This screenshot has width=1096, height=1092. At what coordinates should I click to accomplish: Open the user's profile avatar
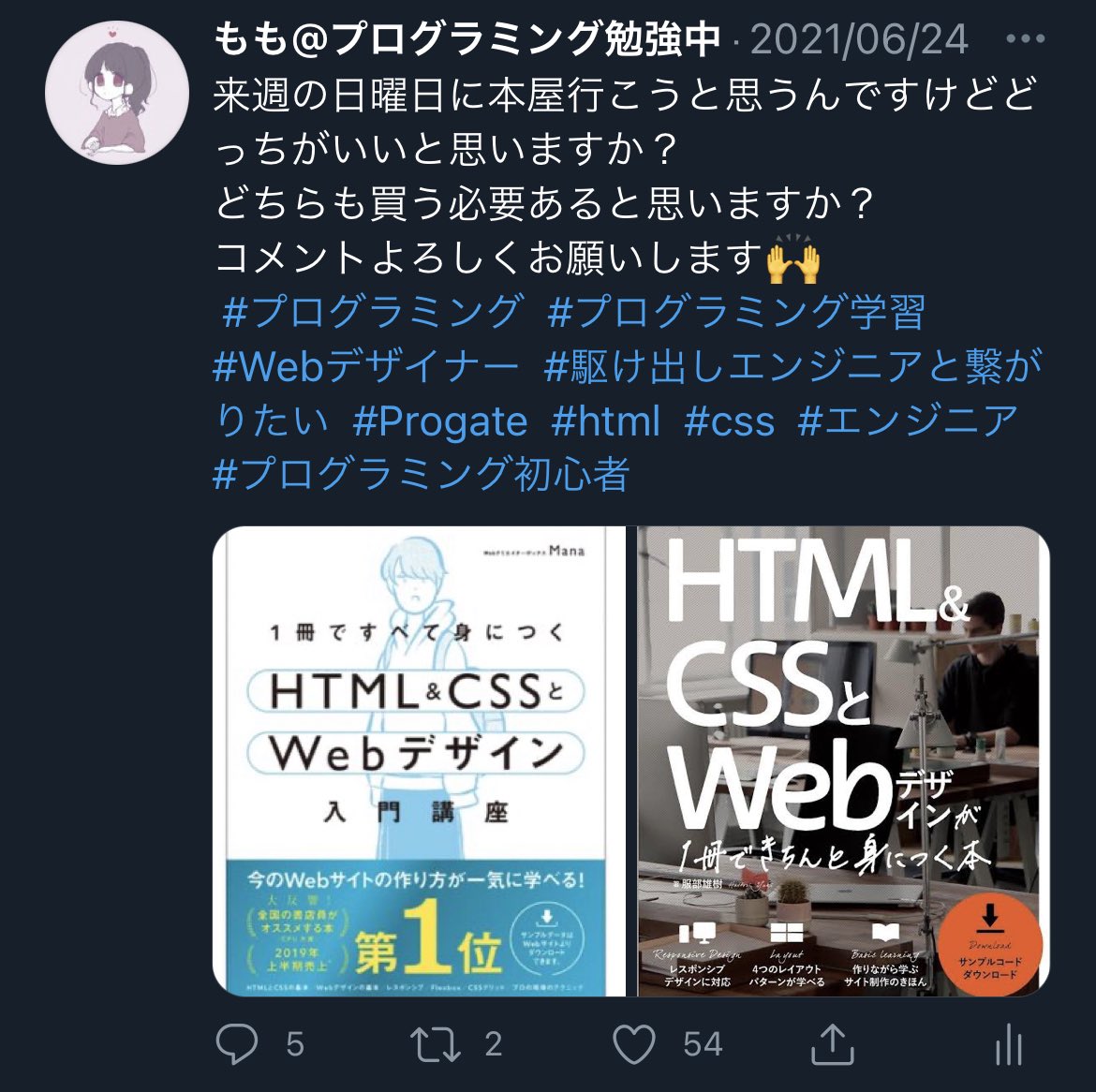coord(117,92)
